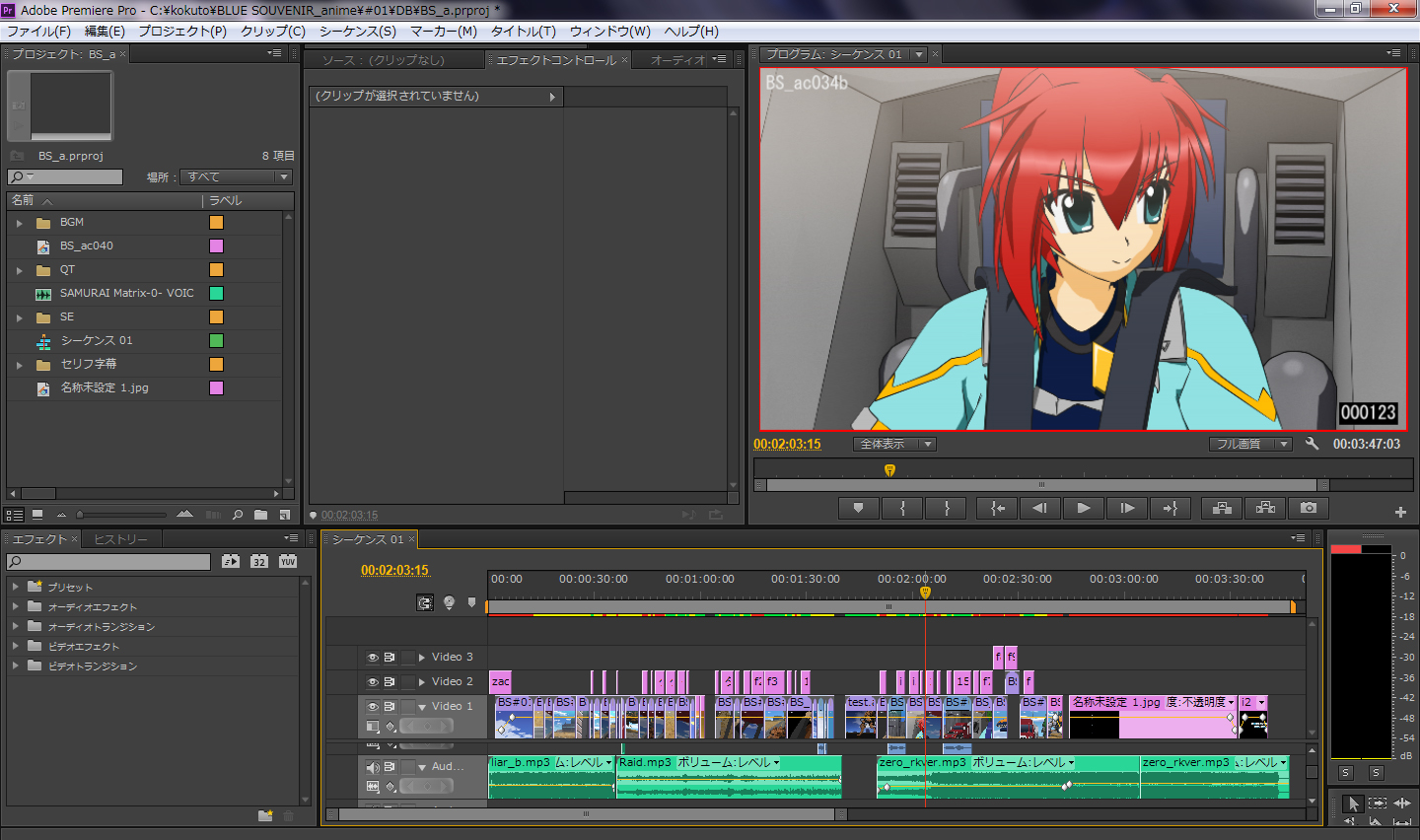Click the ラベル column header
Viewport: 1420px width, 840px height.
tap(225, 200)
